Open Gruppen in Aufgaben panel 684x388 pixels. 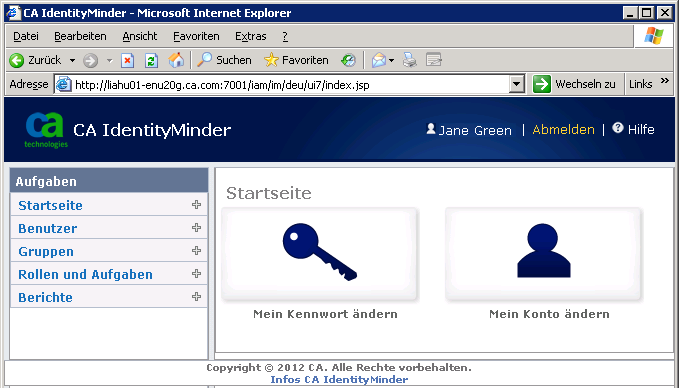pos(46,251)
